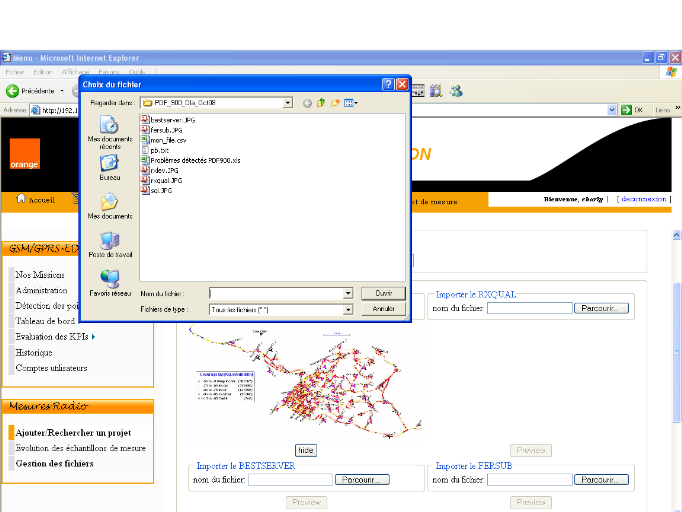
Task: Click the page's vertical scrollbar thumb
Action: point(676,352)
